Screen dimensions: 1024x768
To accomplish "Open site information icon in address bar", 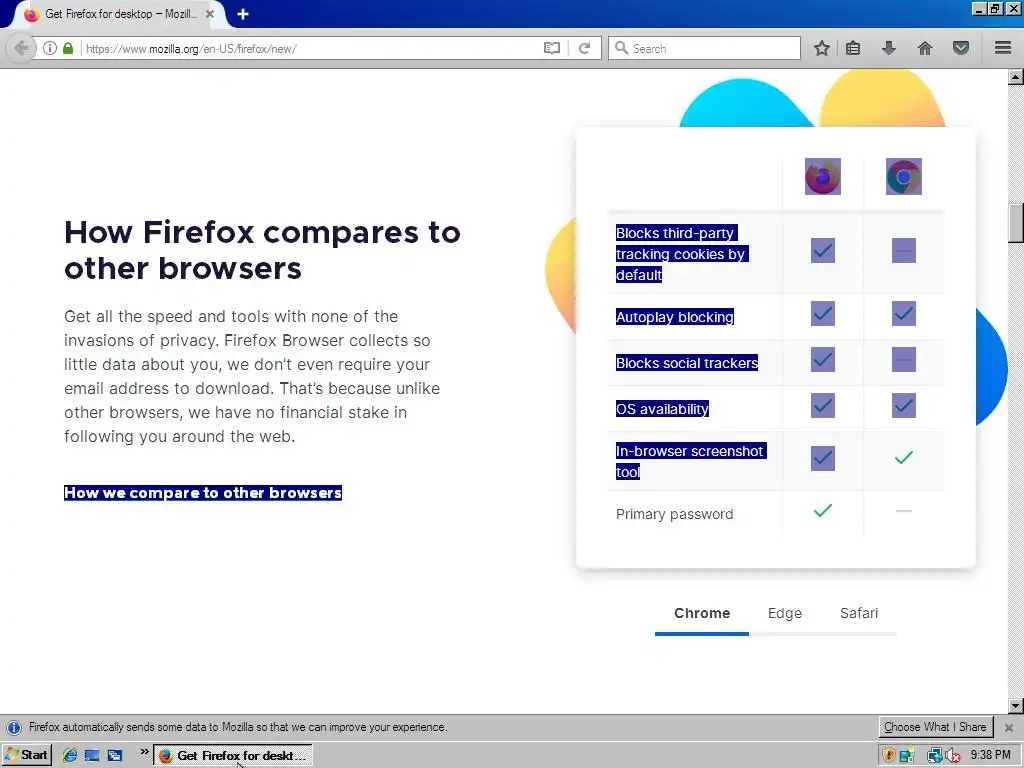I will tap(50, 48).
